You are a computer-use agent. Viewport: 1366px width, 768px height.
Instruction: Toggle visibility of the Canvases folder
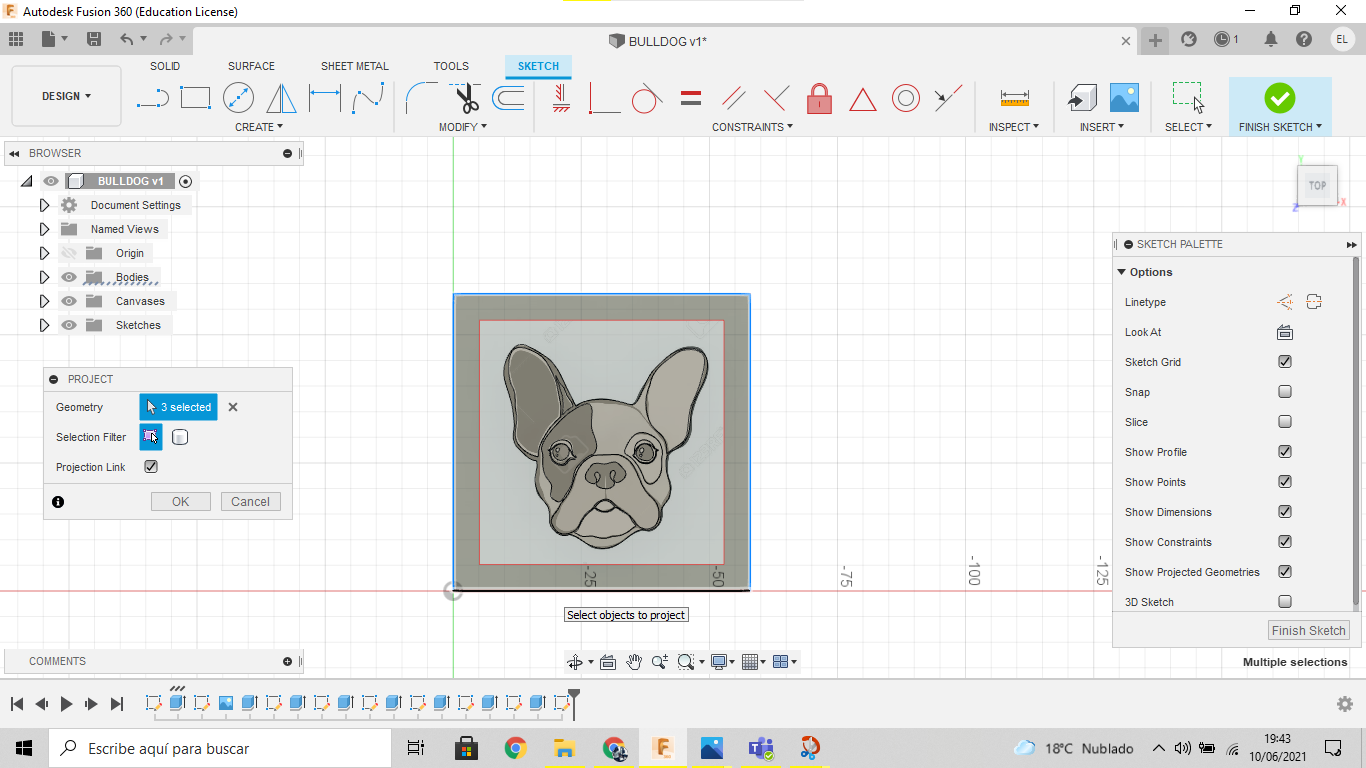coord(69,301)
